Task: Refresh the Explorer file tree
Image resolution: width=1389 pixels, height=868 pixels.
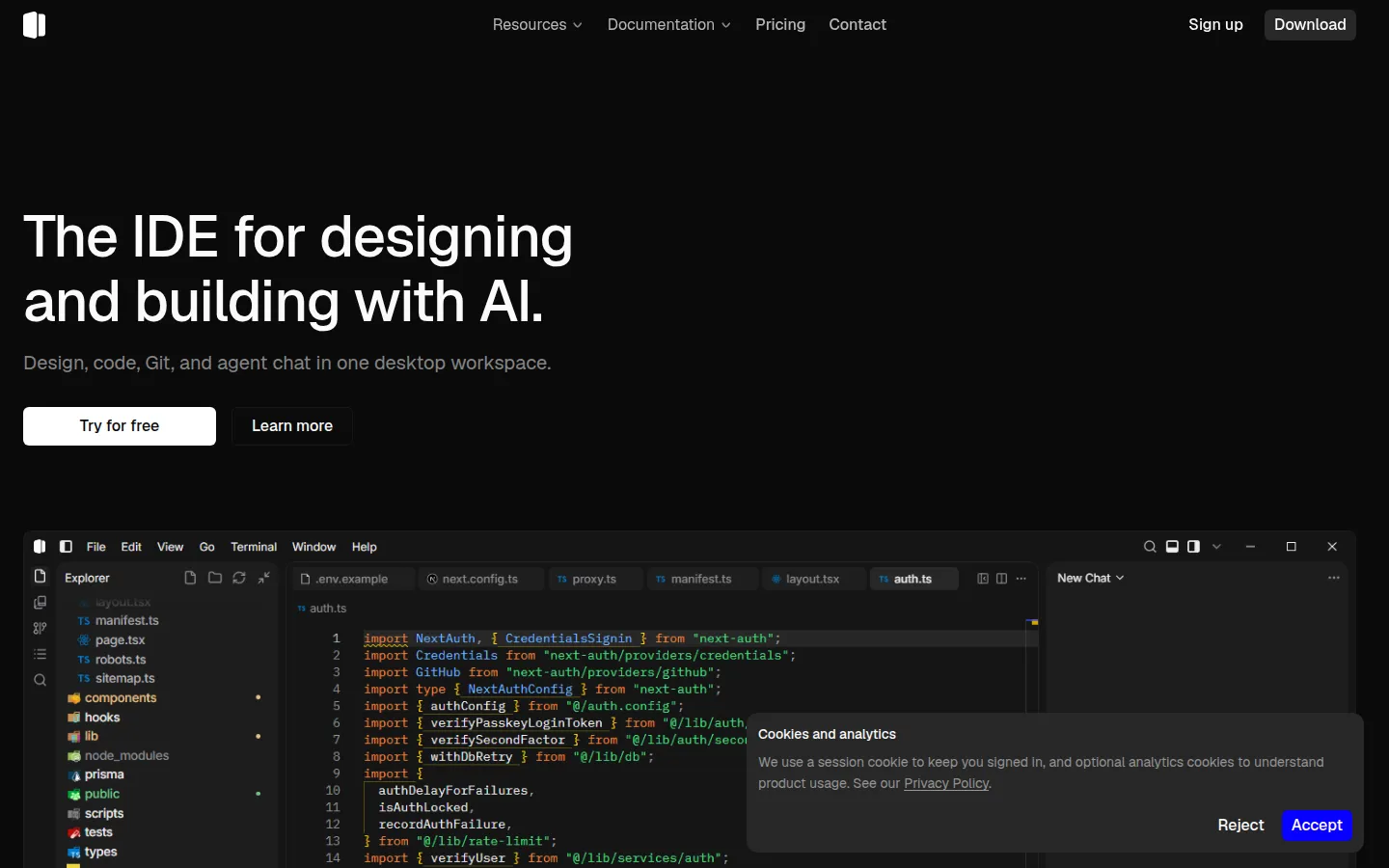Action: pos(239,578)
